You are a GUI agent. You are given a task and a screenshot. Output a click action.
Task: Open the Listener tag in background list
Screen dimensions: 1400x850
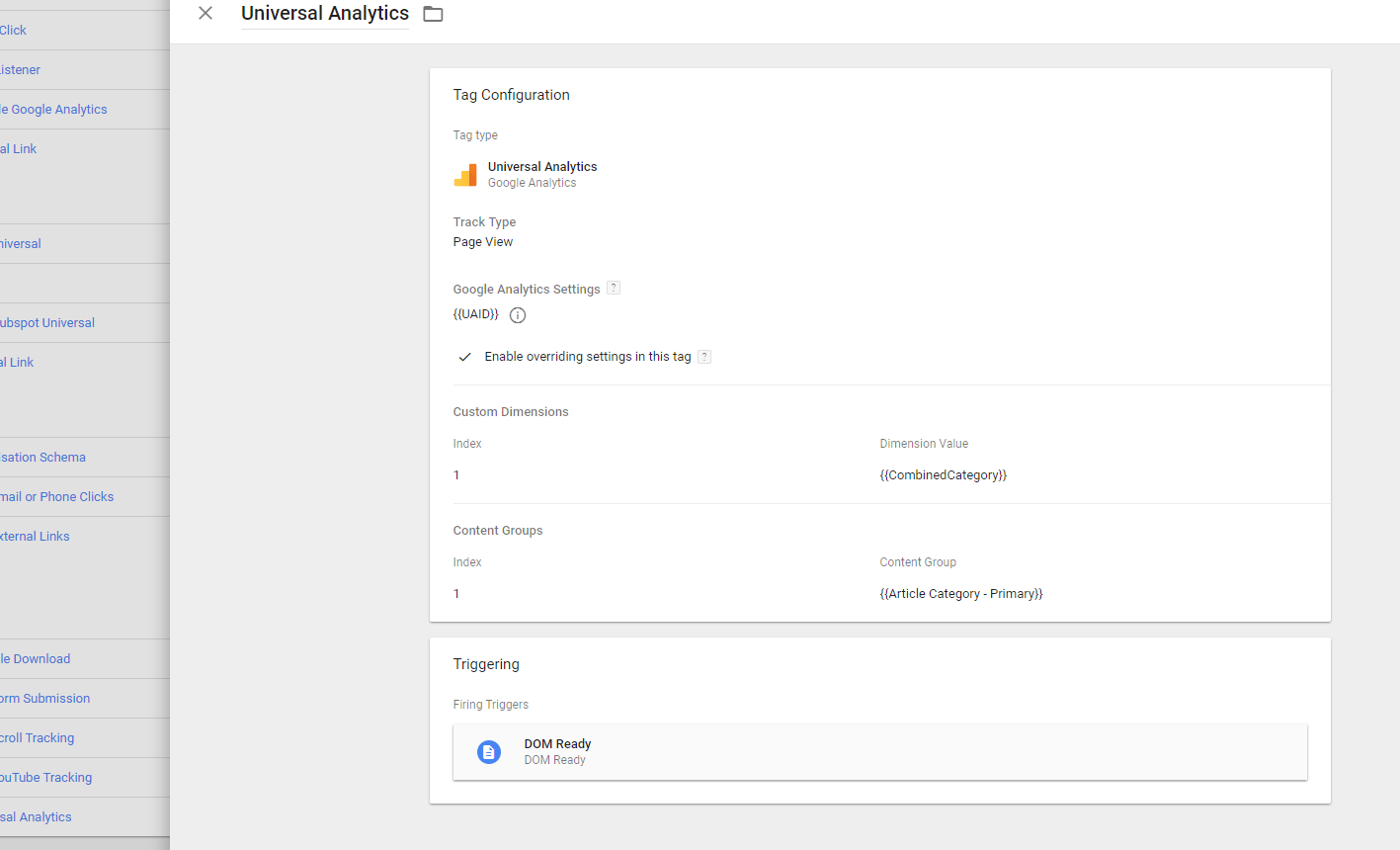20,70
